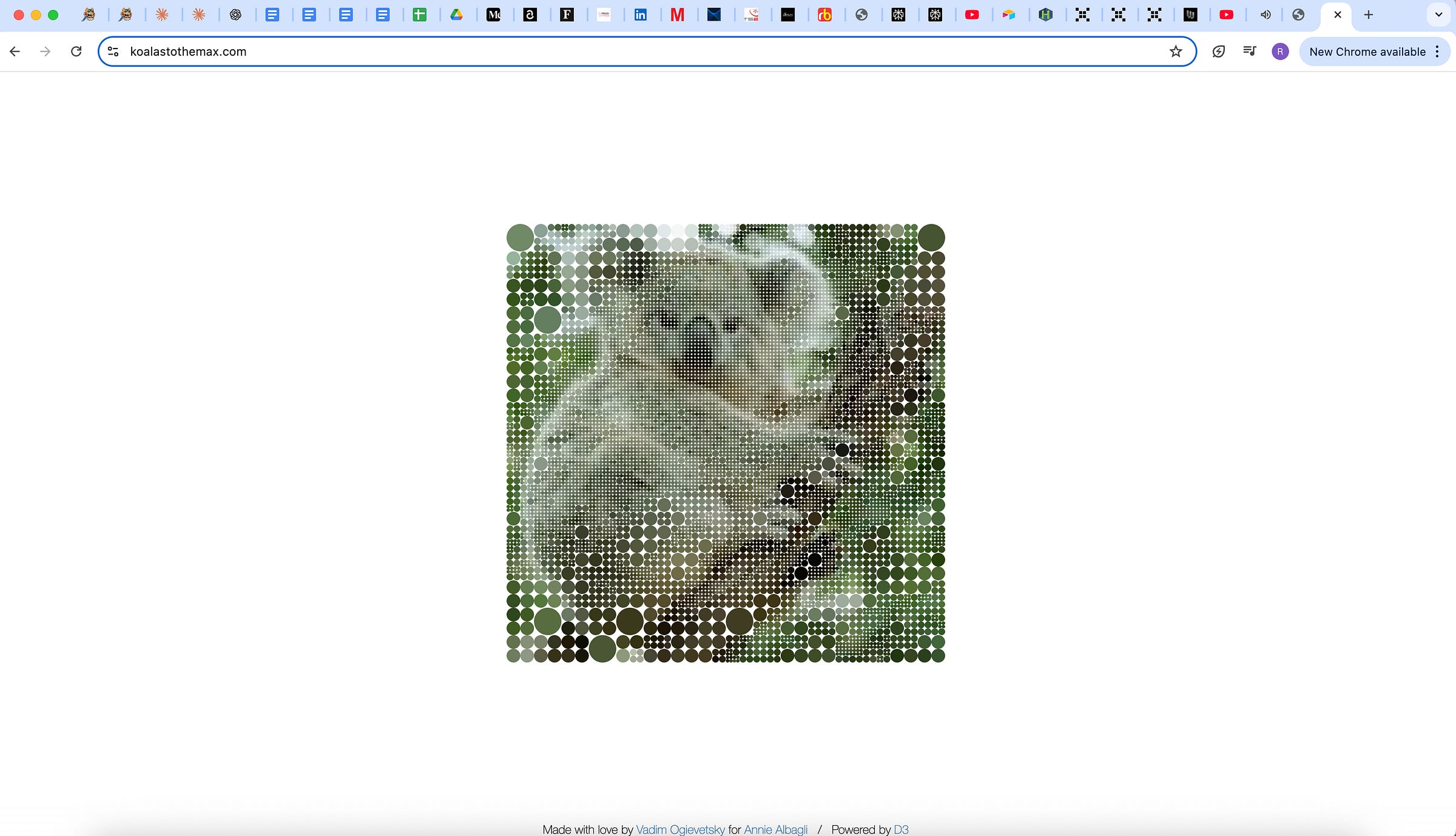Screen dimensions: 1456x836
Task: Open the memory saver leaf icon
Action: [1218, 52]
